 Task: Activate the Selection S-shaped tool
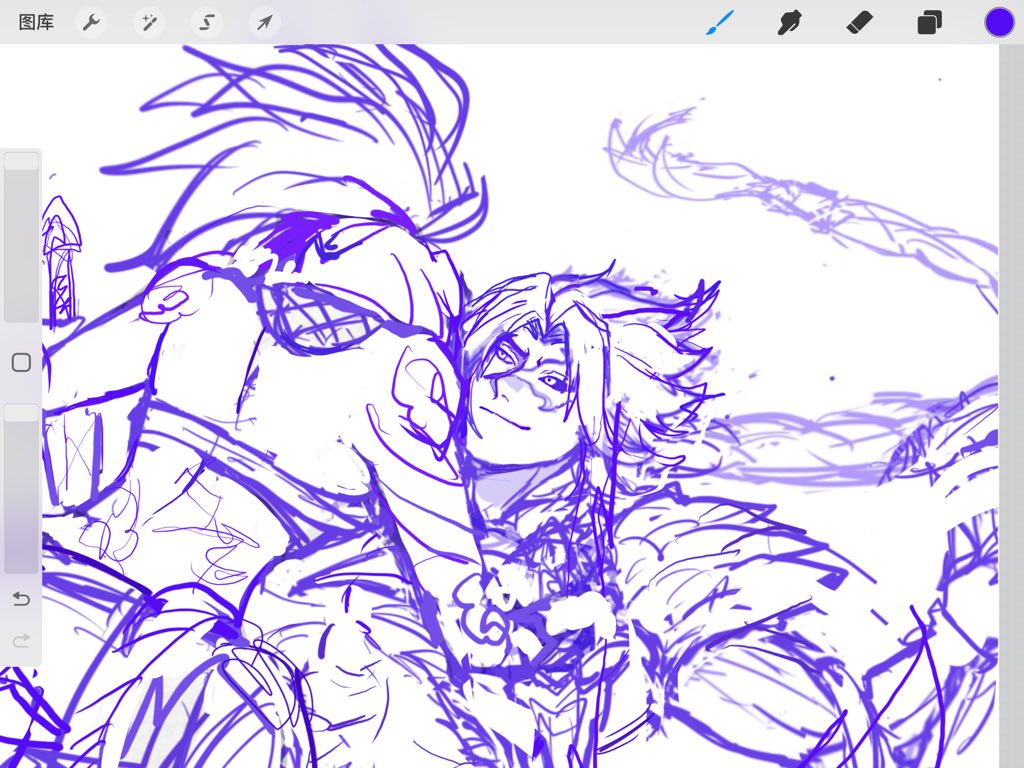[207, 23]
